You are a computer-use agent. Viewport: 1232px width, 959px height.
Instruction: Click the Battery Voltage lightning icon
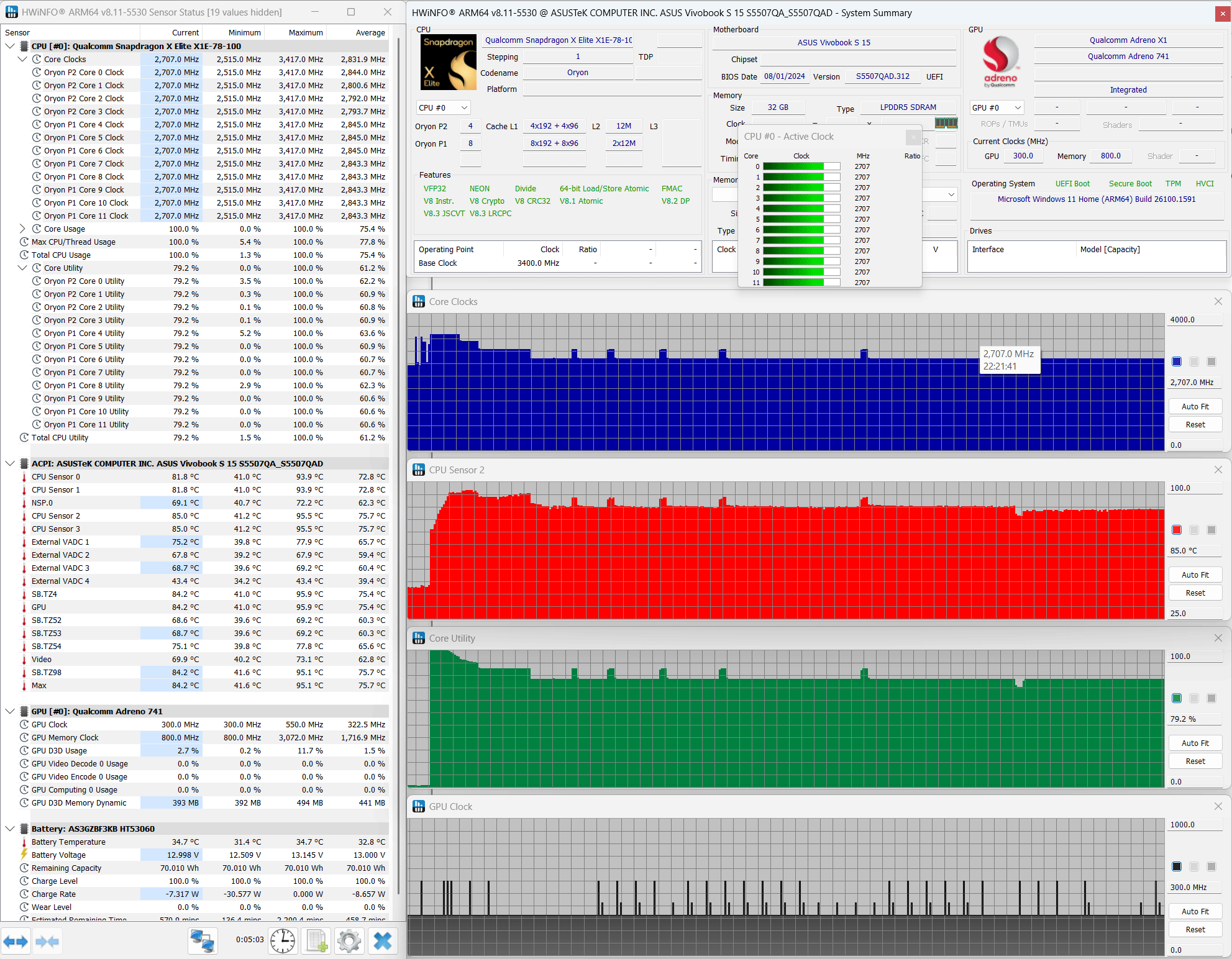[24, 855]
